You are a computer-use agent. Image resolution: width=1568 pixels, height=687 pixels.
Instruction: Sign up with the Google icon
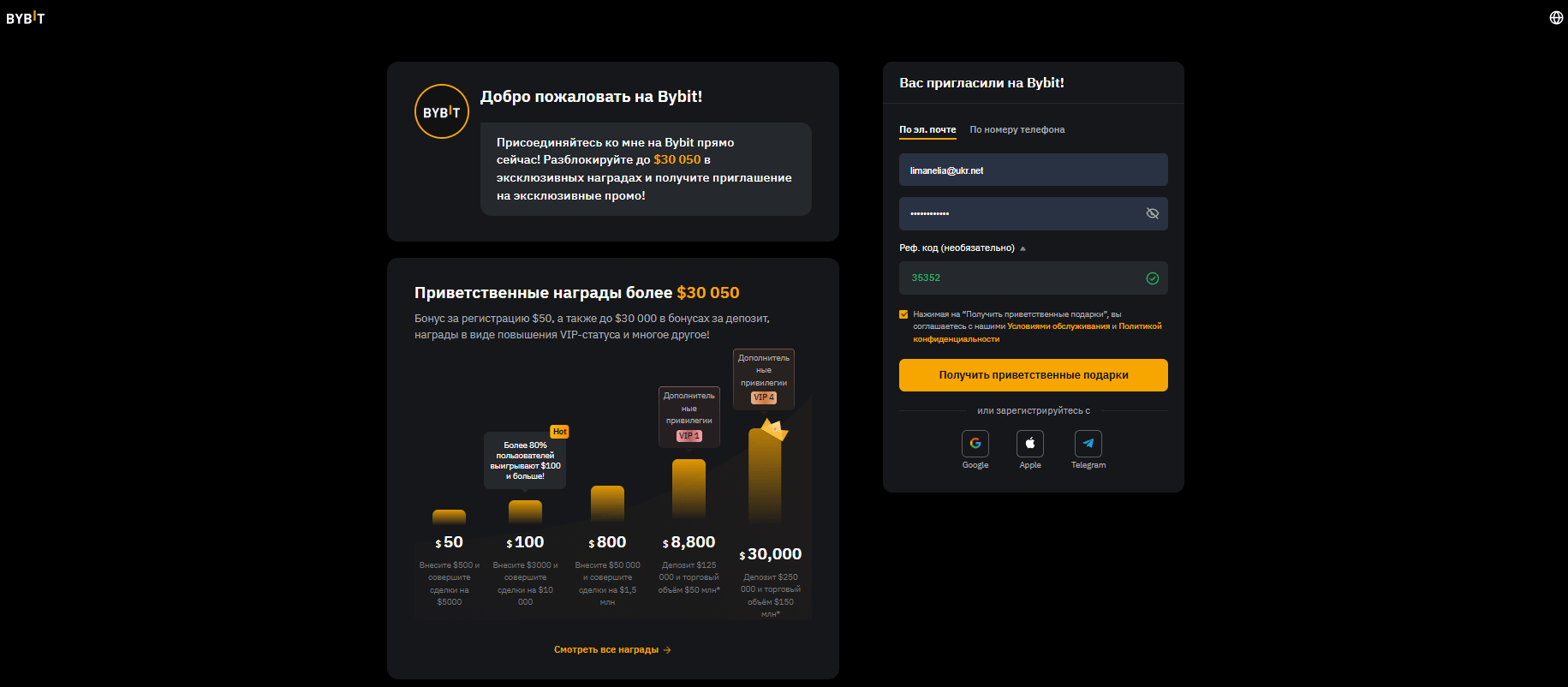[x=975, y=444]
